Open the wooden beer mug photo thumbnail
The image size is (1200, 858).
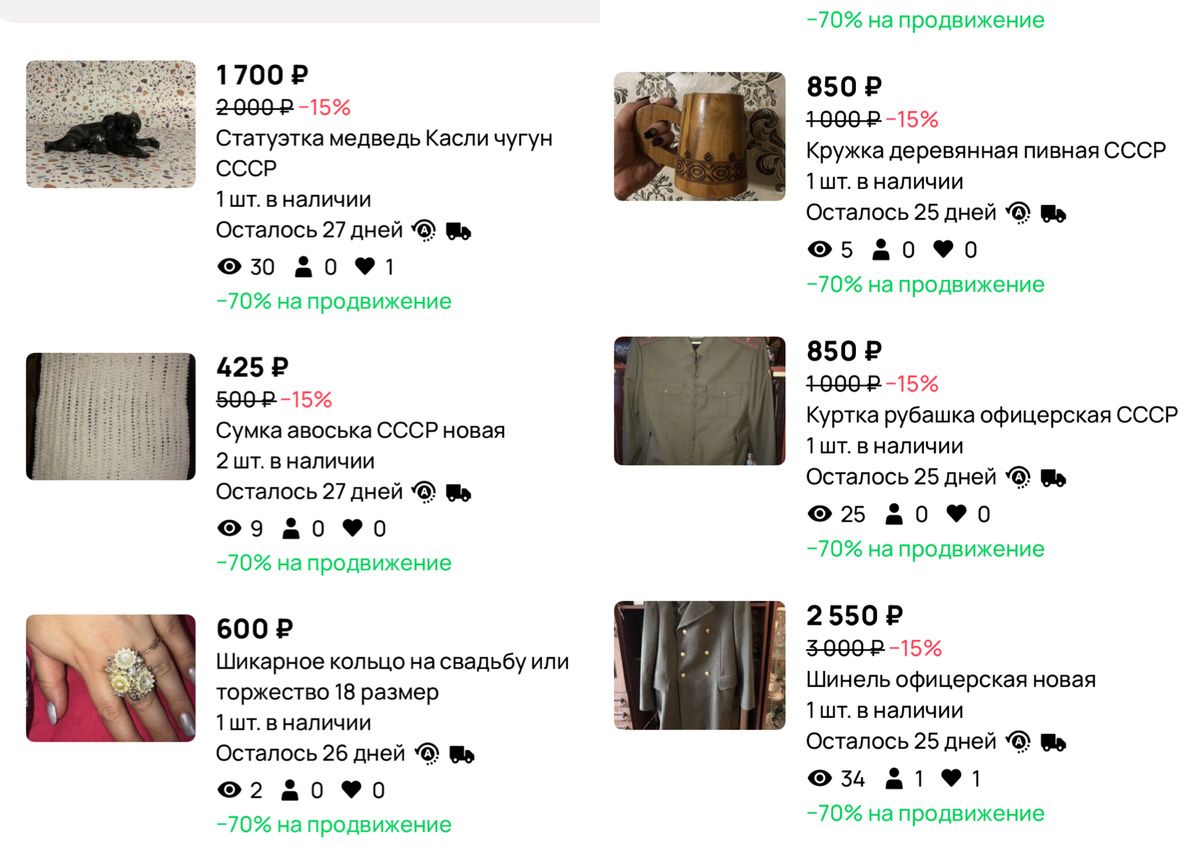[x=699, y=136]
